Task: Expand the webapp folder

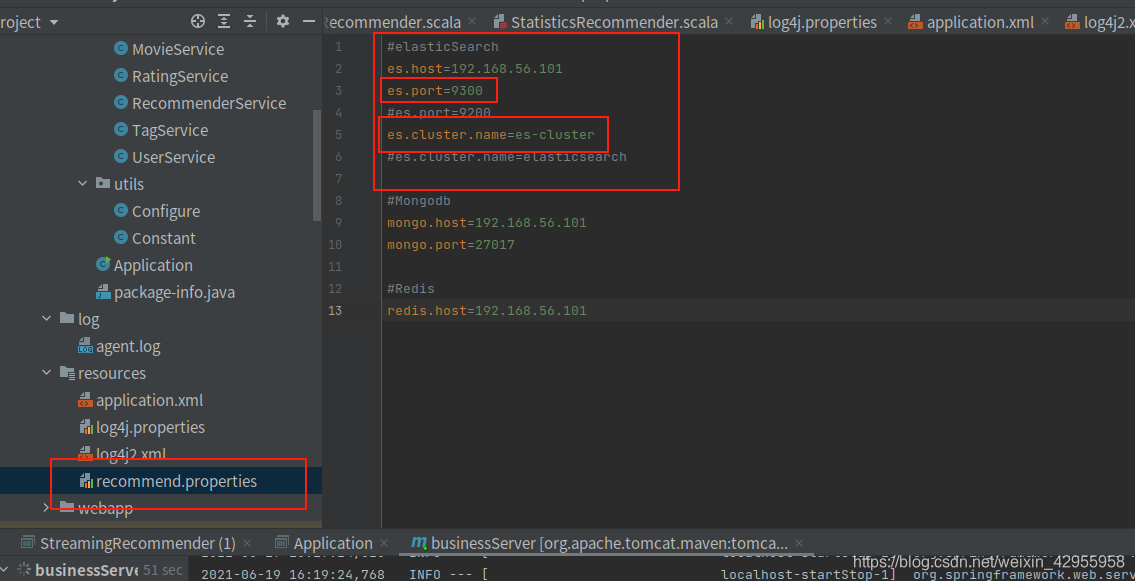Action: [x=46, y=507]
